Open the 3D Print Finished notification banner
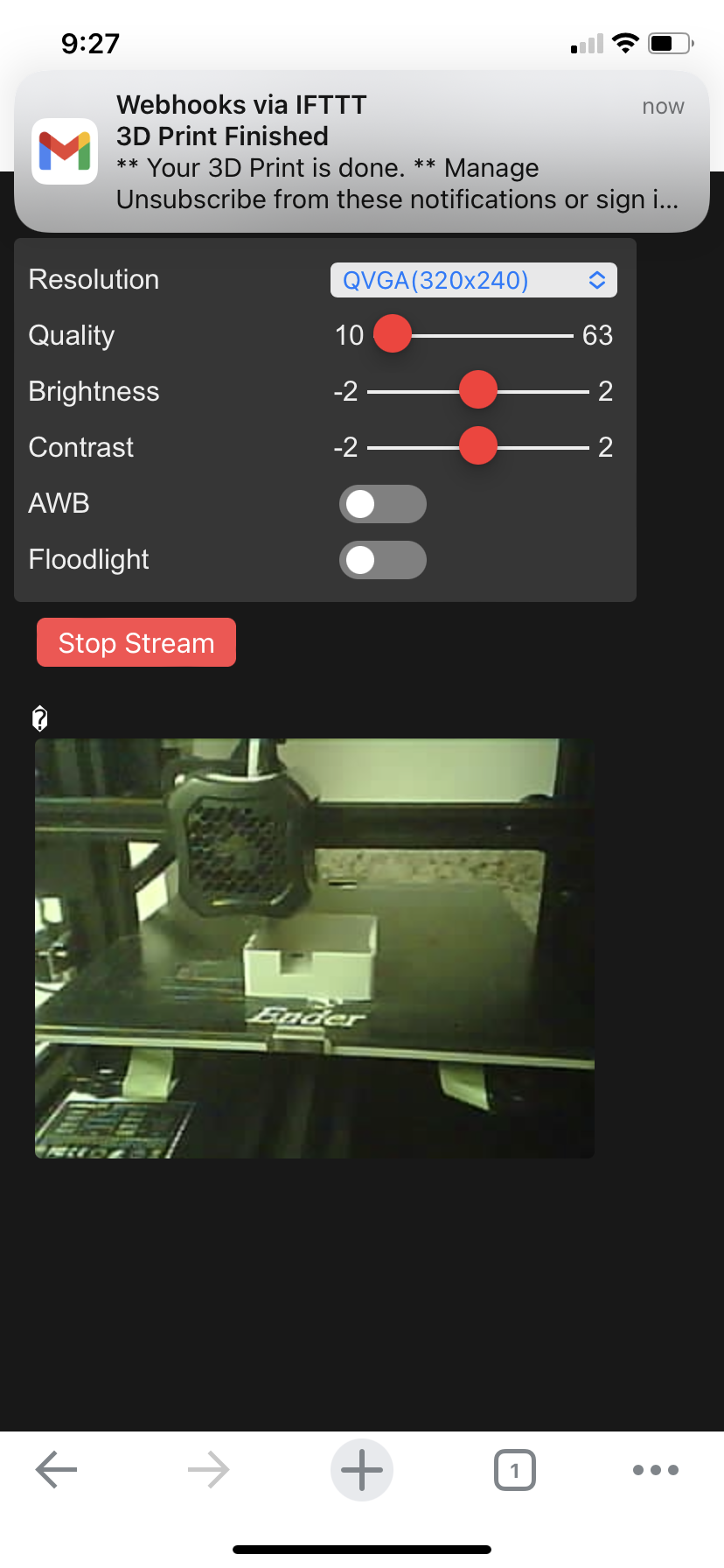Screen dimensions: 724x1568 (x=362, y=151)
